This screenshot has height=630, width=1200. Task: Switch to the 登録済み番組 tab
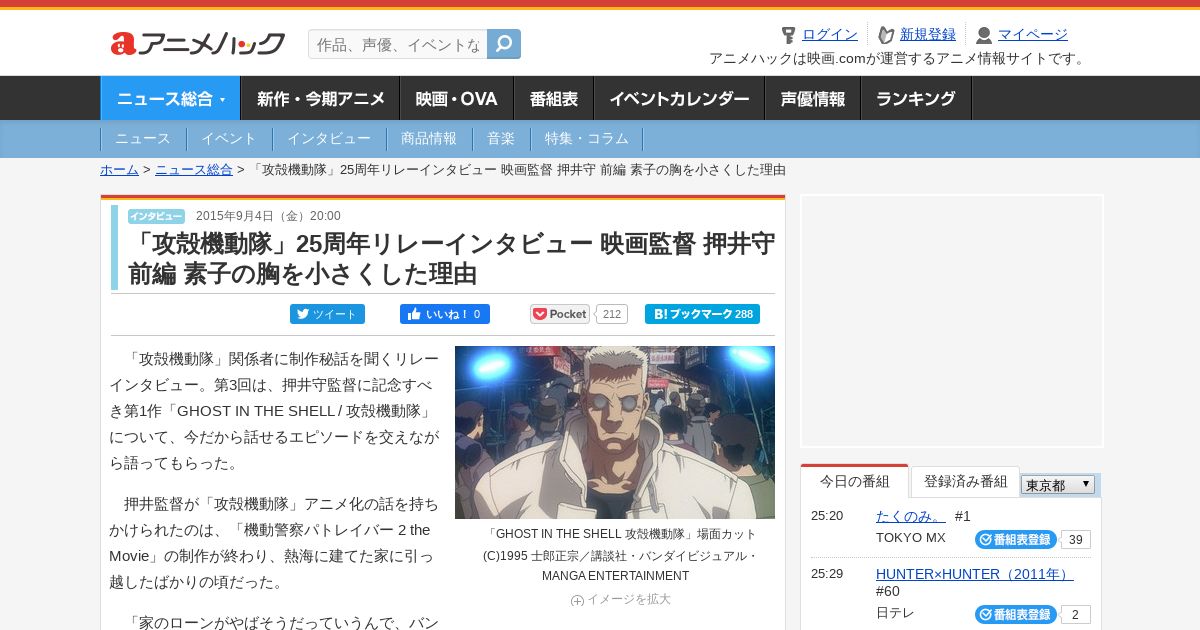965,481
